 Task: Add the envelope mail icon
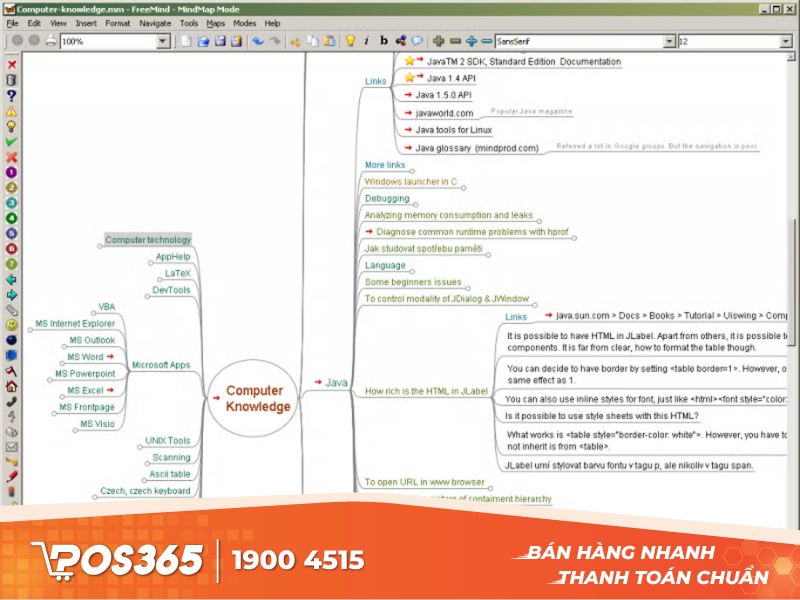pos(11,447)
